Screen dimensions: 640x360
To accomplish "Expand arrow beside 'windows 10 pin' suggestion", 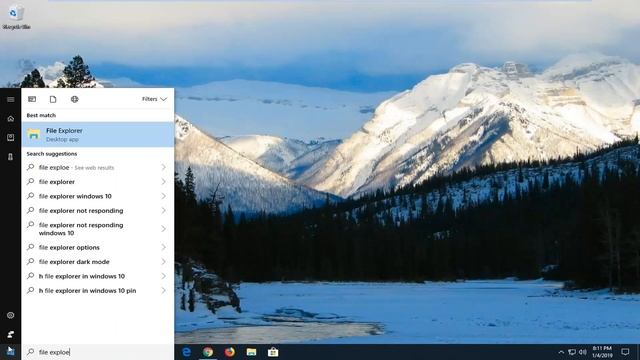I will tap(163, 291).
